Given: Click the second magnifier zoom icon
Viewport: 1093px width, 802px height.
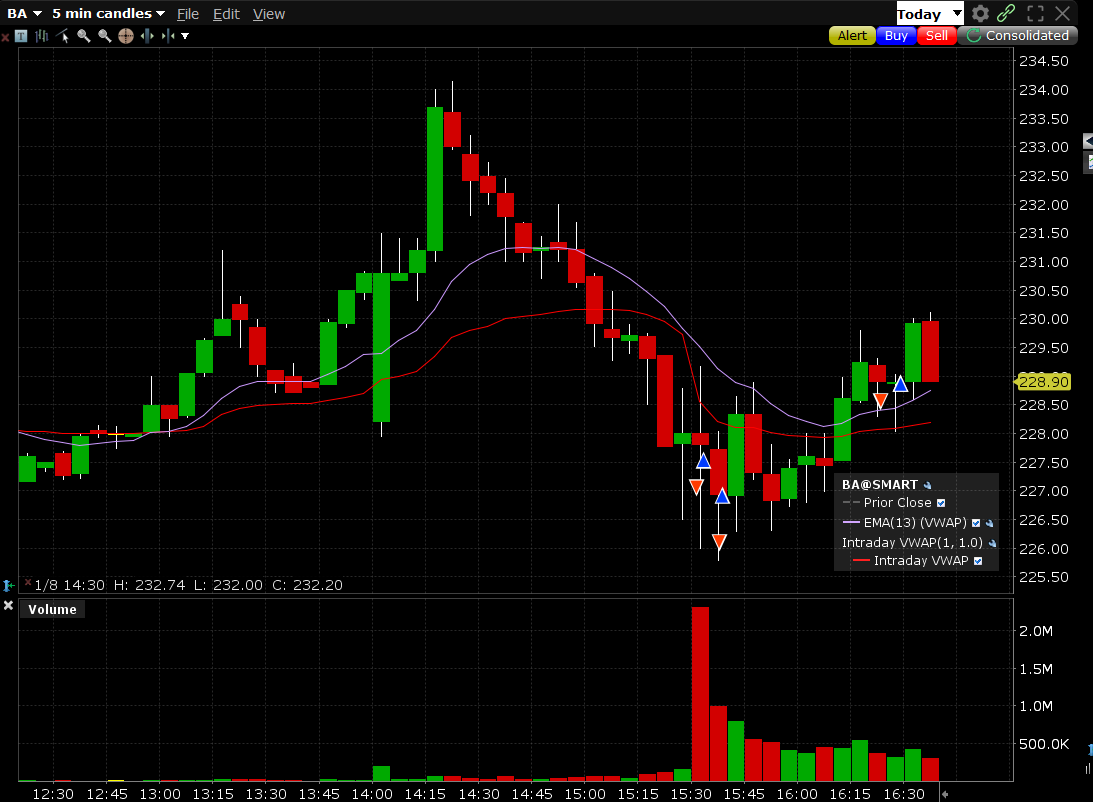Looking at the screenshot, I should (105, 36).
